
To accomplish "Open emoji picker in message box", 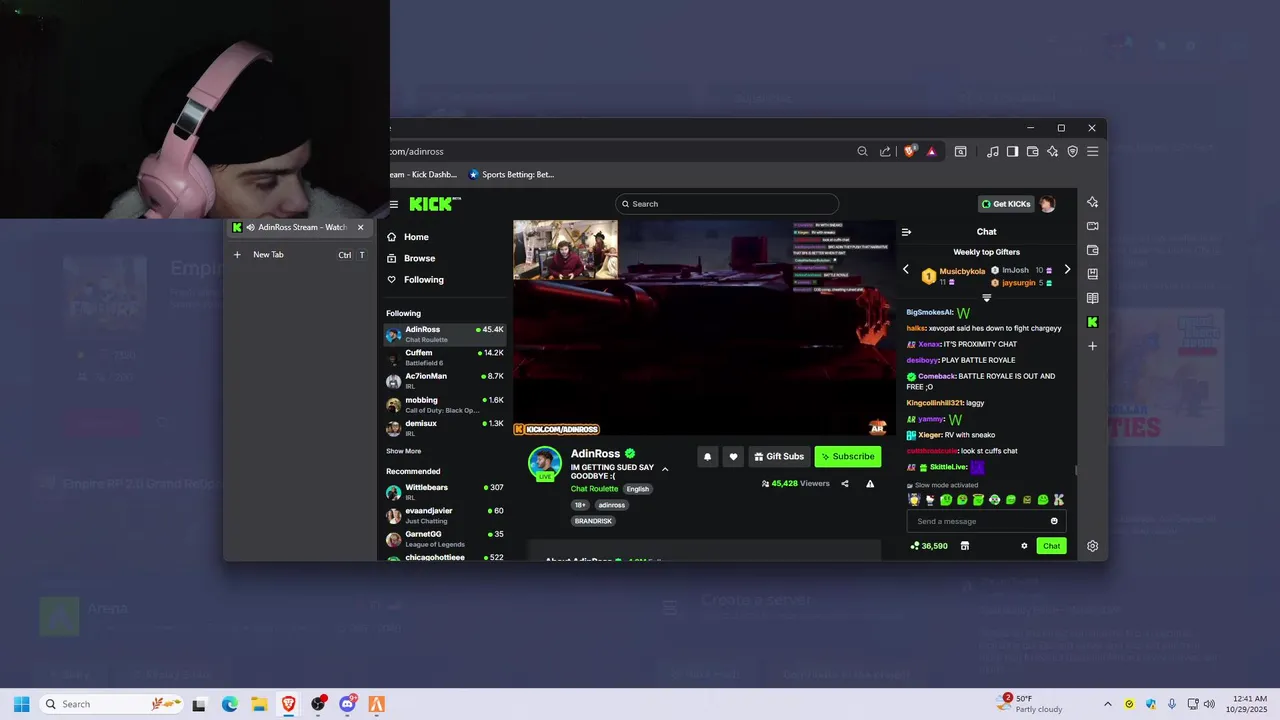I will 1054,521.
